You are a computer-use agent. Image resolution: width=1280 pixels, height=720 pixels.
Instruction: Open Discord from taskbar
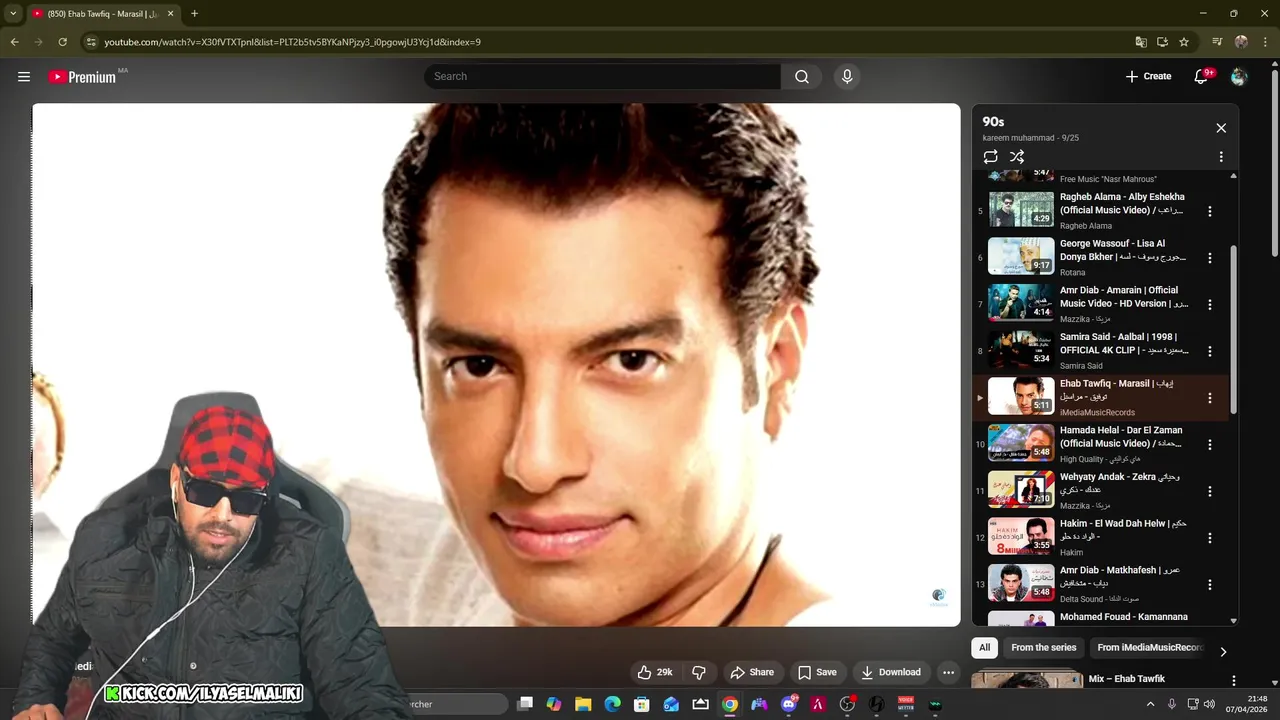coord(789,704)
